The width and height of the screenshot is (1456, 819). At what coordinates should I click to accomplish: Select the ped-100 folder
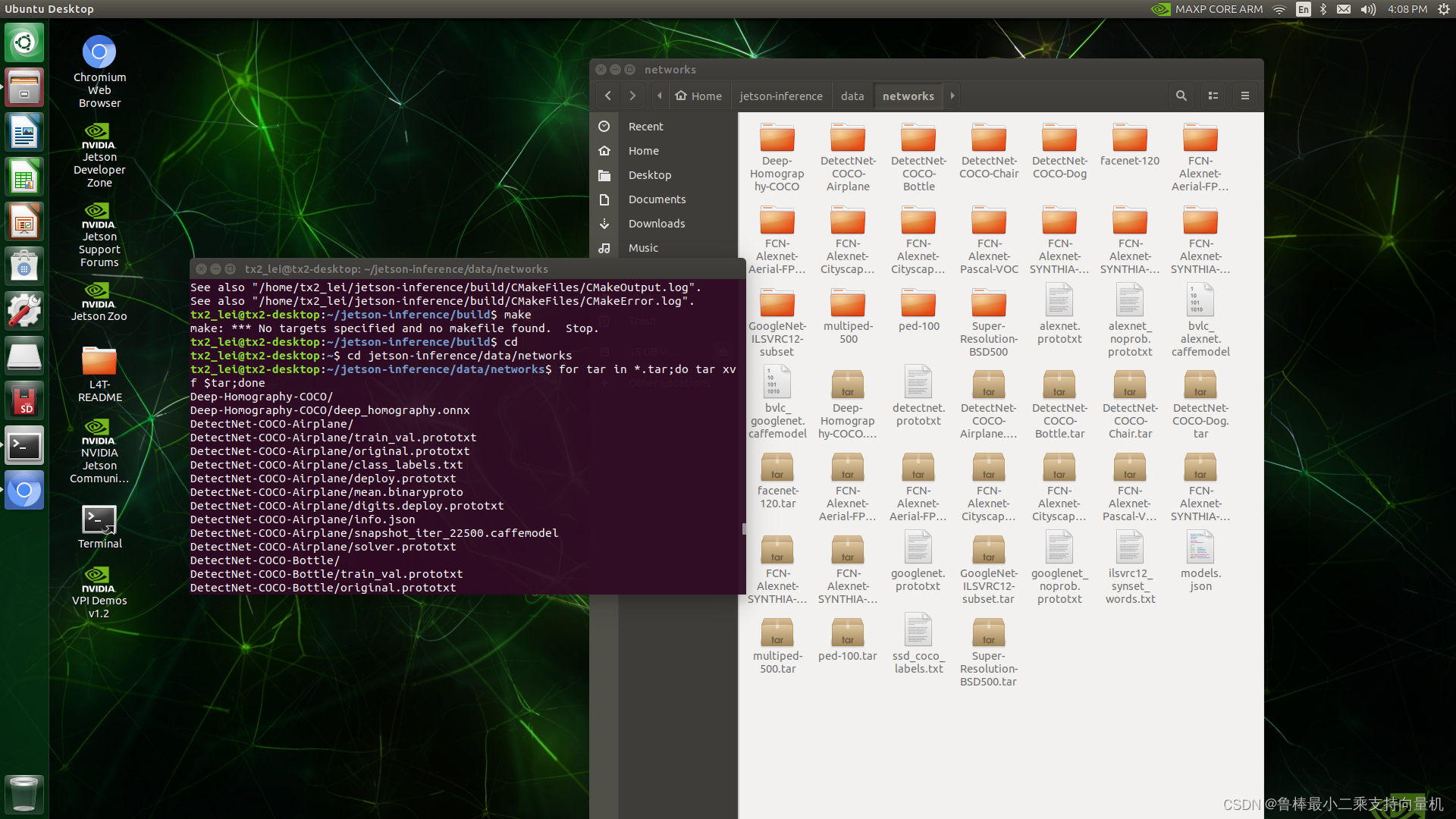click(918, 309)
